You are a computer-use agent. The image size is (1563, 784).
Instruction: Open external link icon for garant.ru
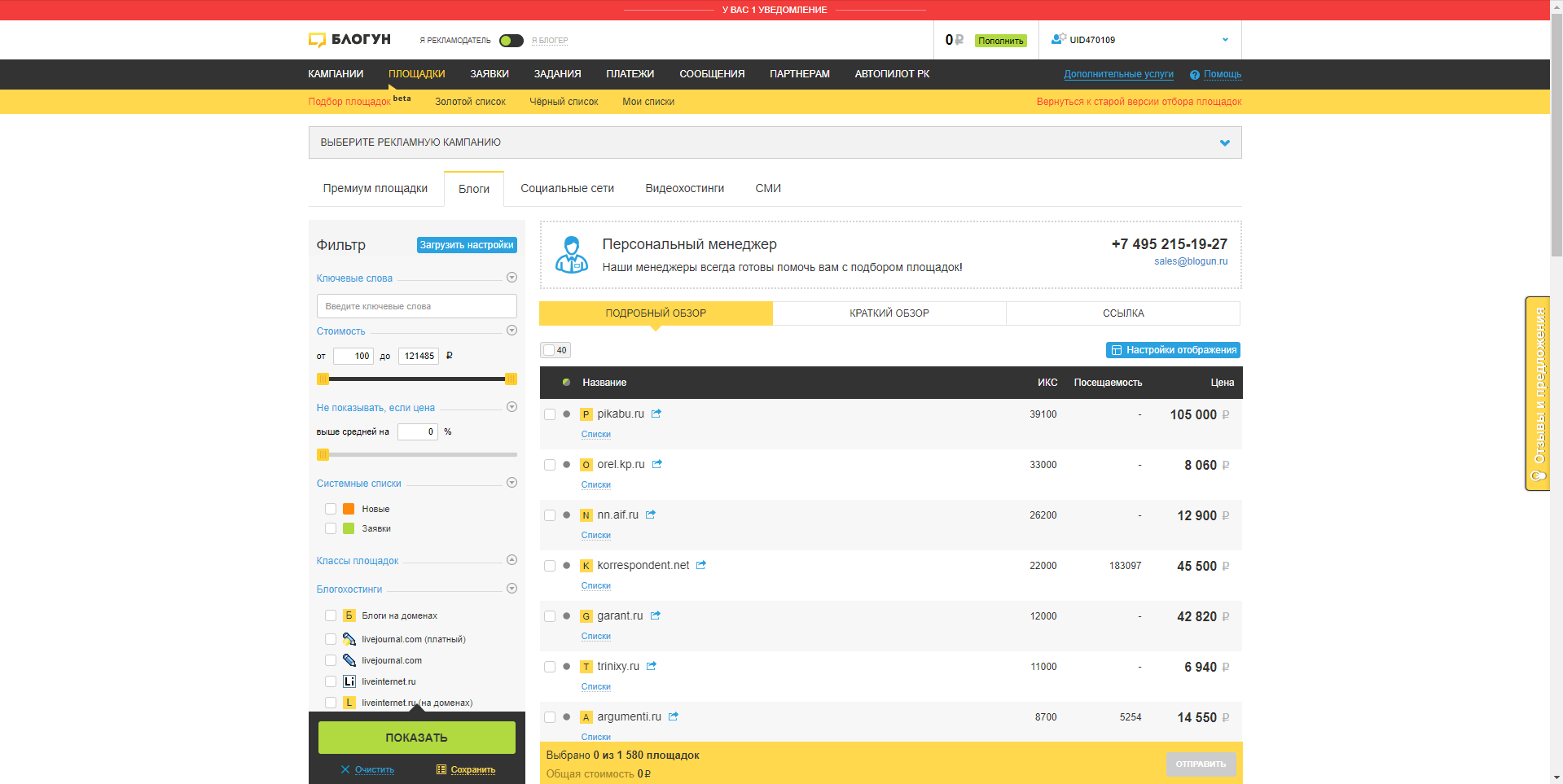point(656,615)
